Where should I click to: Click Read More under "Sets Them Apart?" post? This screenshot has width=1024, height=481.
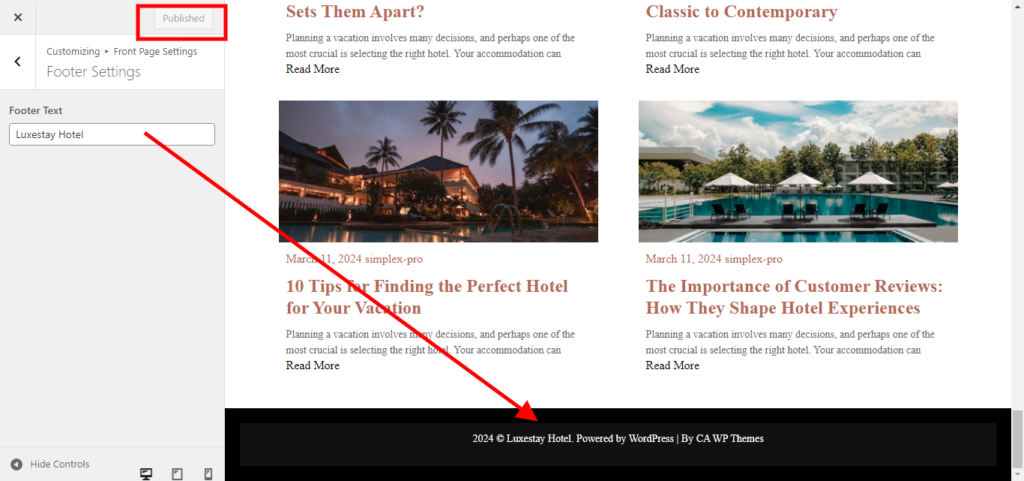[313, 69]
